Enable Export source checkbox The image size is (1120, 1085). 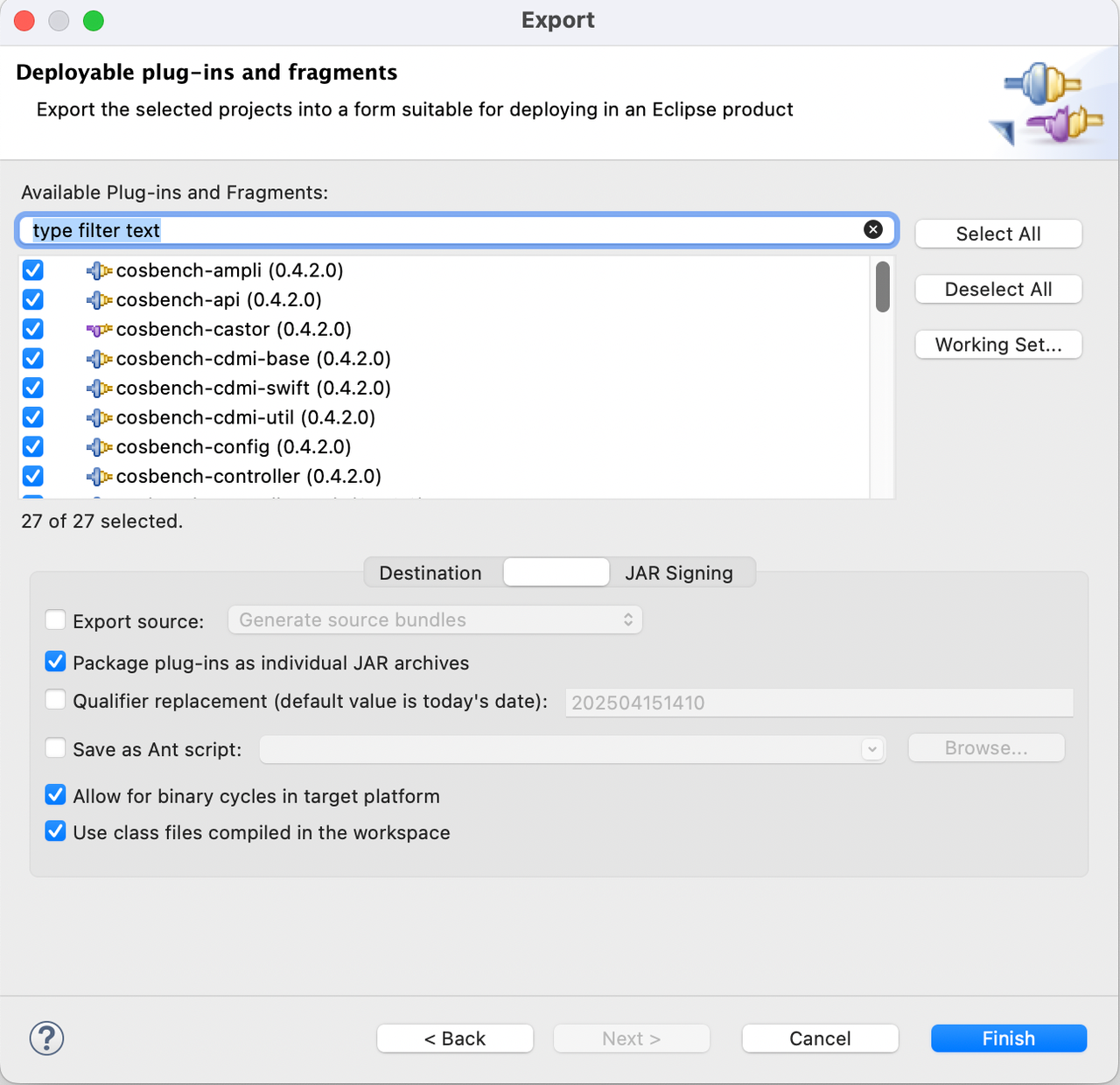pyautogui.click(x=55, y=620)
